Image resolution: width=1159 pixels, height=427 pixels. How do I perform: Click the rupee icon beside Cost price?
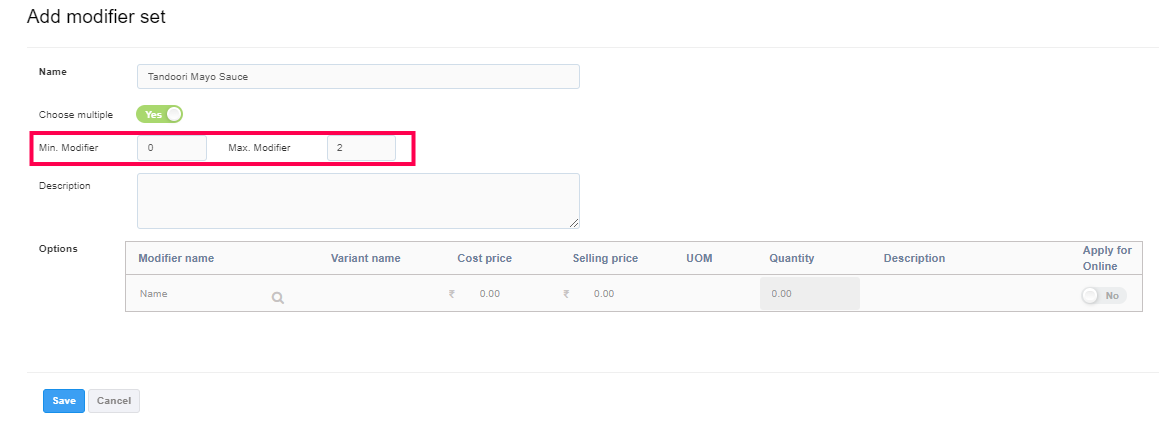[x=452, y=294]
